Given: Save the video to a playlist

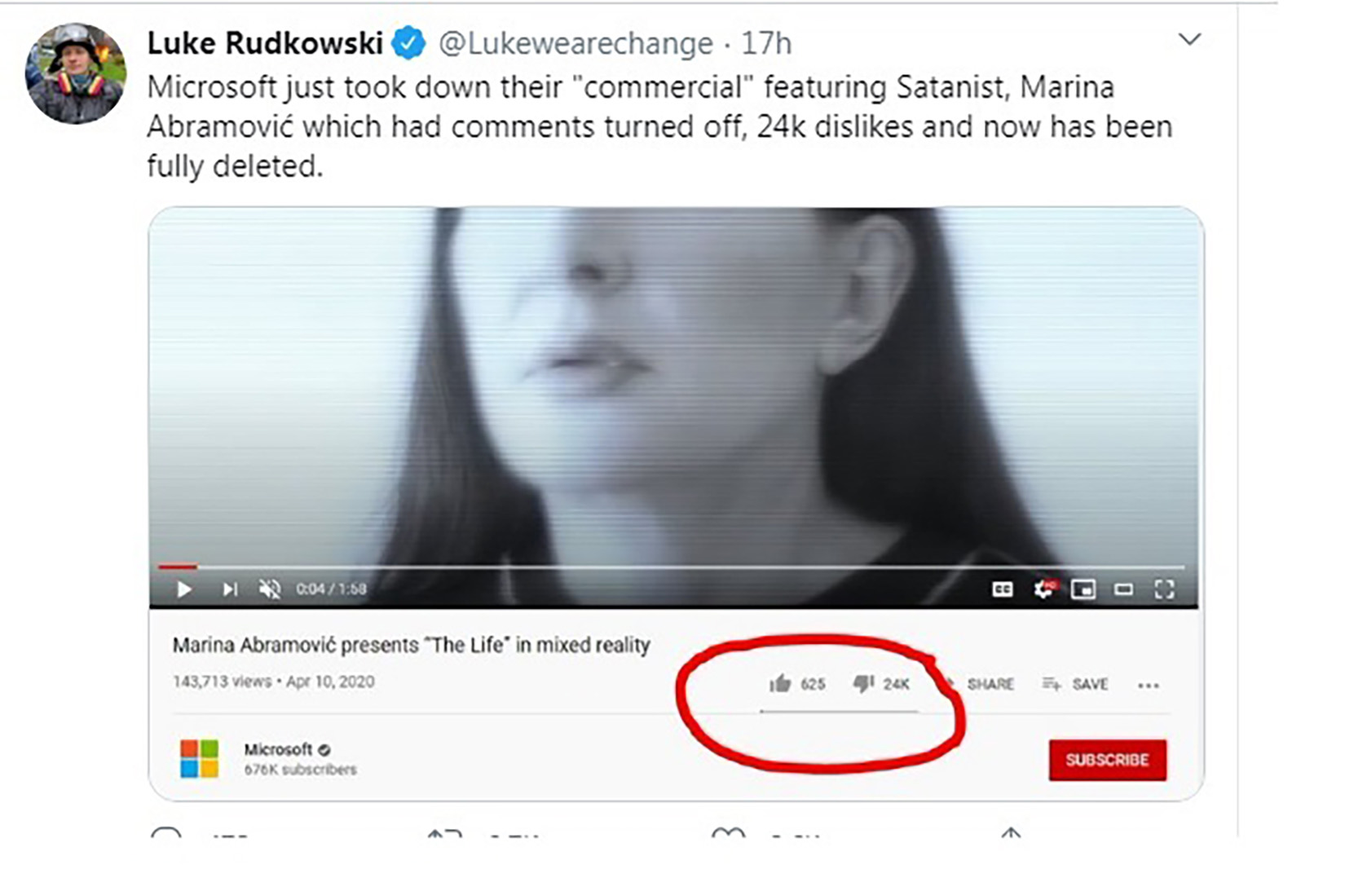Looking at the screenshot, I should (1076, 684).
